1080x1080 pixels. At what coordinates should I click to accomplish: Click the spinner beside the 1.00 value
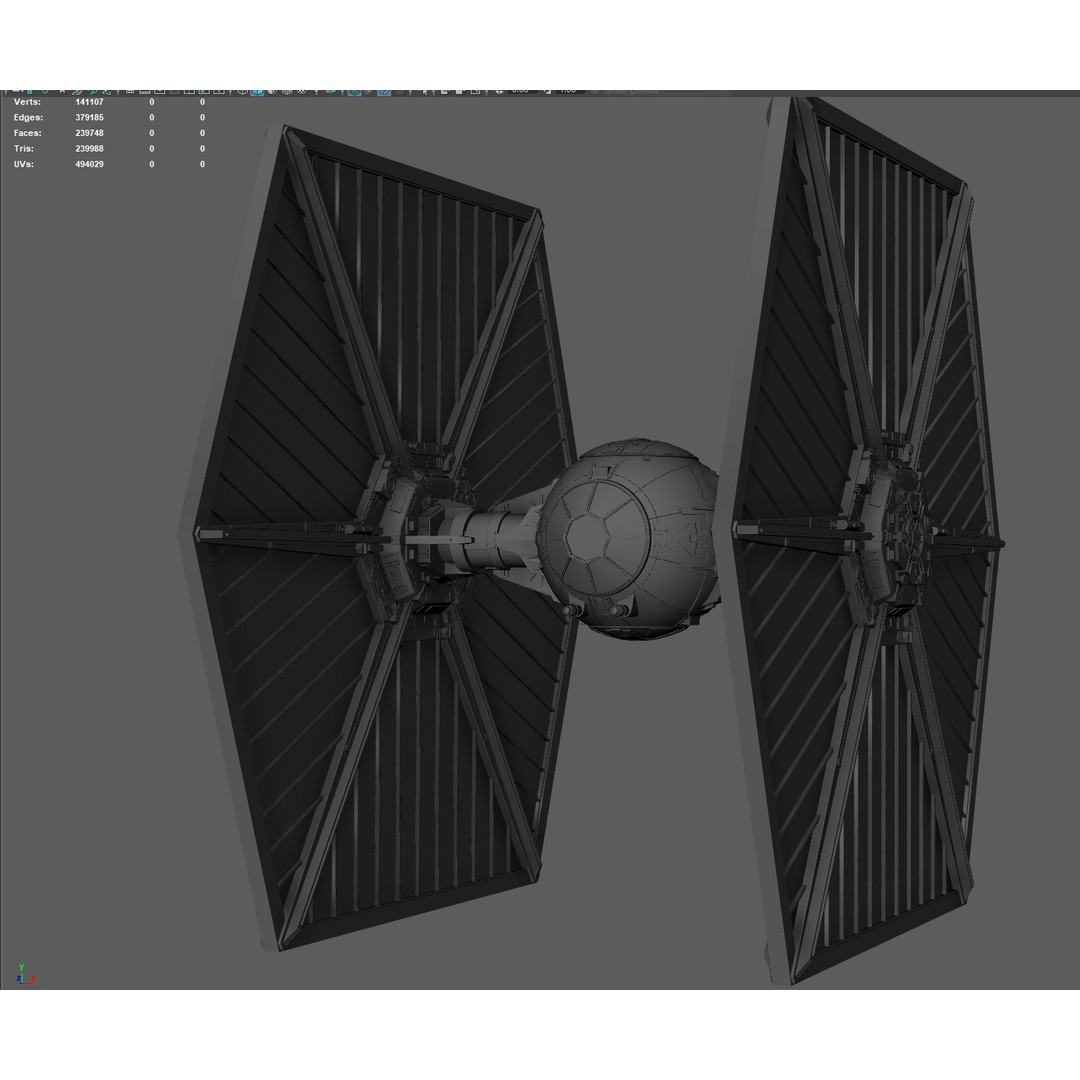[548, 90]
